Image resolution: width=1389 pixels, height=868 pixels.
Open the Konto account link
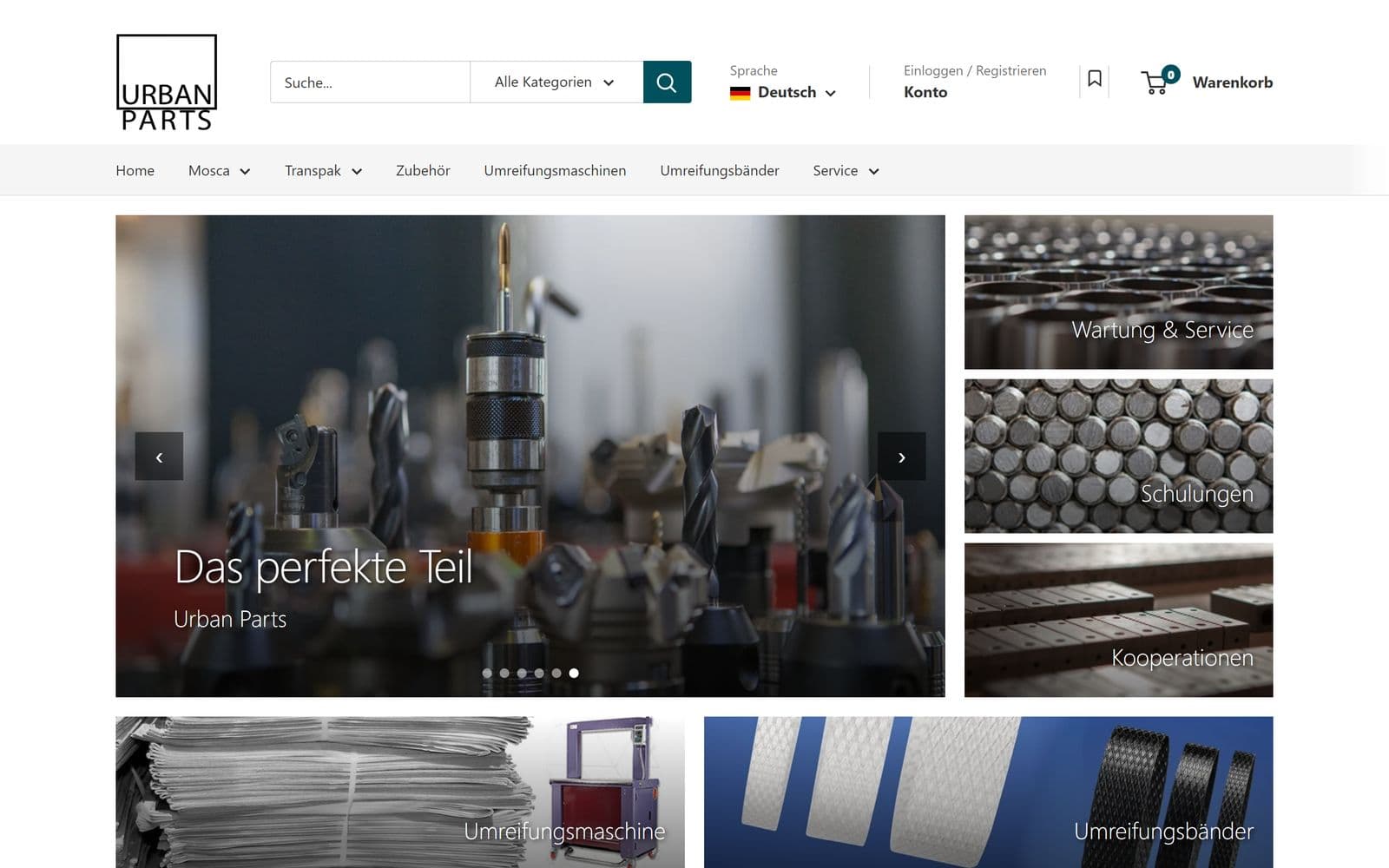click(925, 92)
